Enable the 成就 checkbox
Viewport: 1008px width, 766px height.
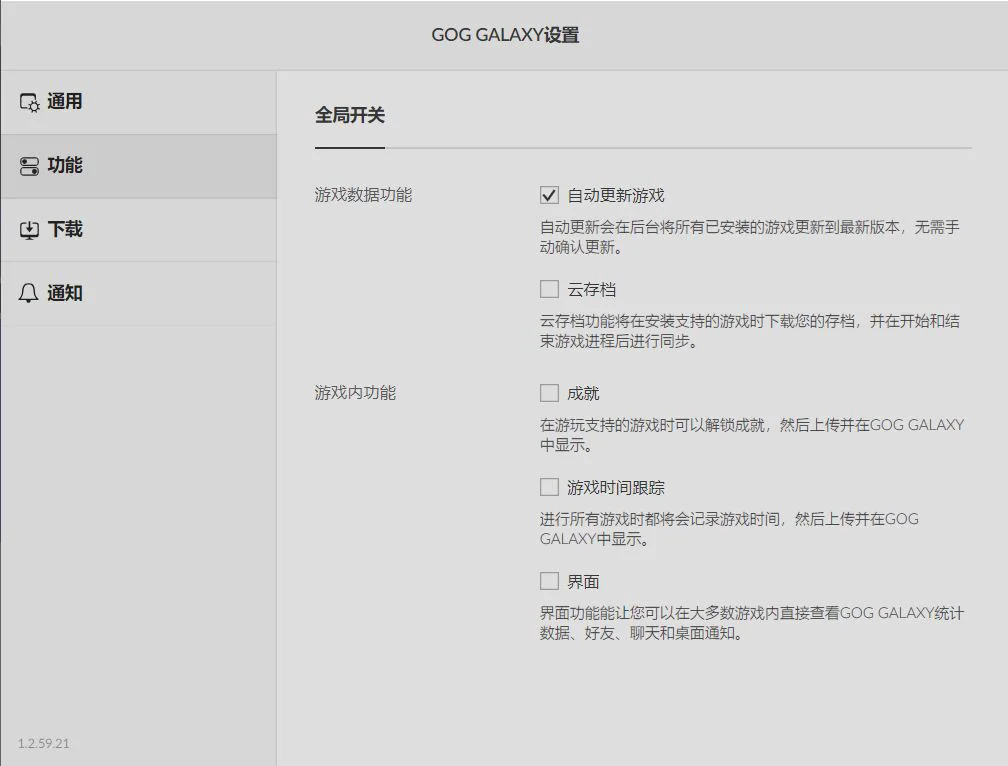pyautogui.click(x=549, y=393)
